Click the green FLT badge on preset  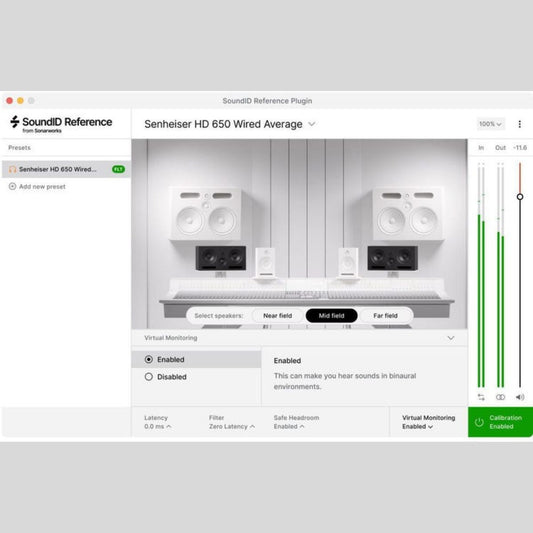click(118, 169)
